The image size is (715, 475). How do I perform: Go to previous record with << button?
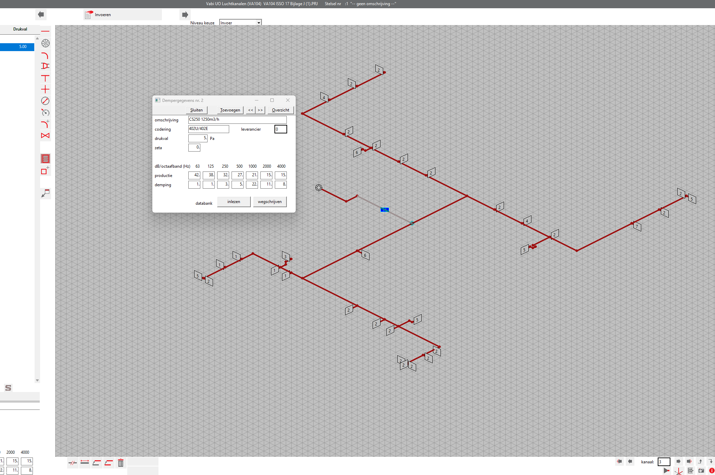click(x=251, y=110)
